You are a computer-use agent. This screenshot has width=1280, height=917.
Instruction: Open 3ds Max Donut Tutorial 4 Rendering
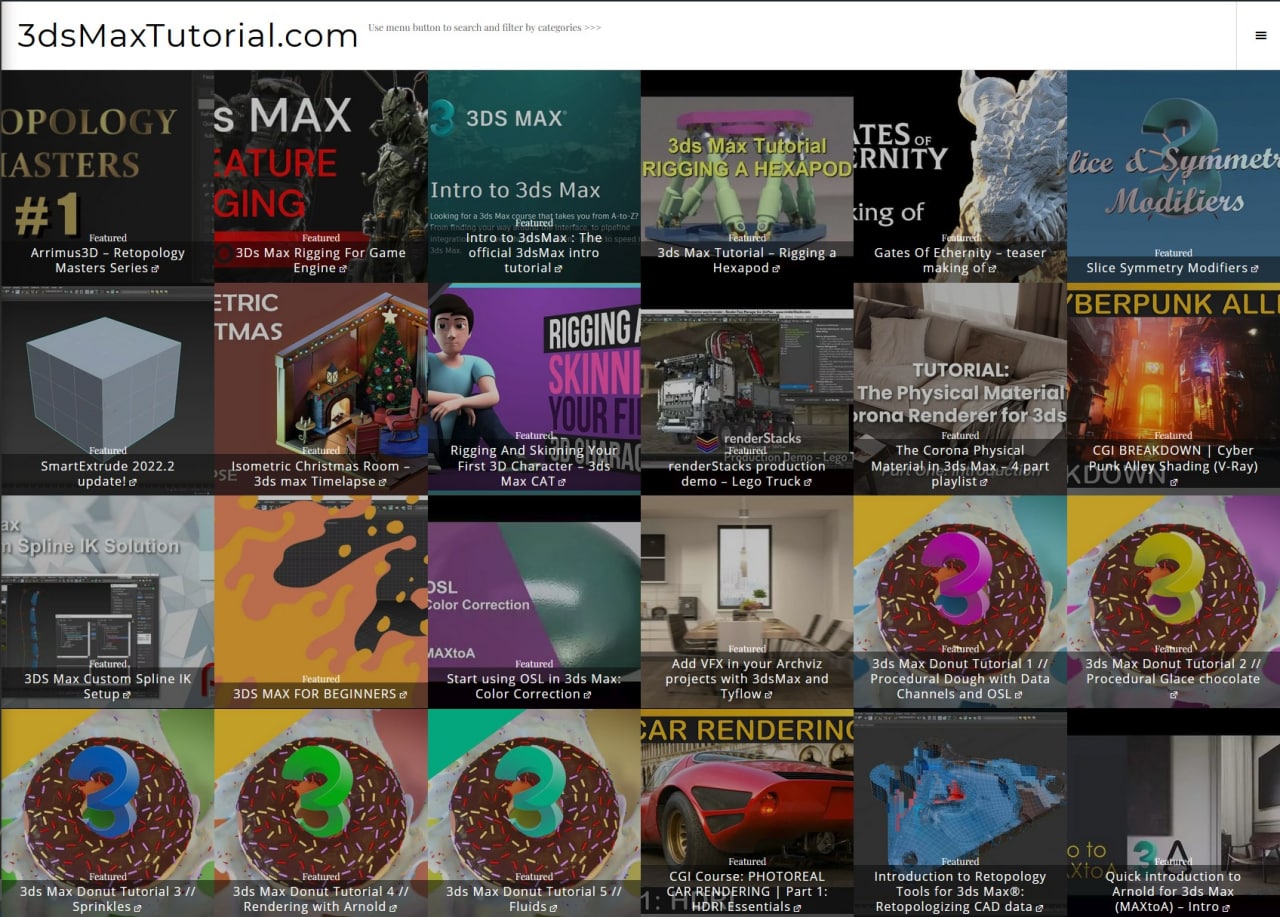coord(321,899)
